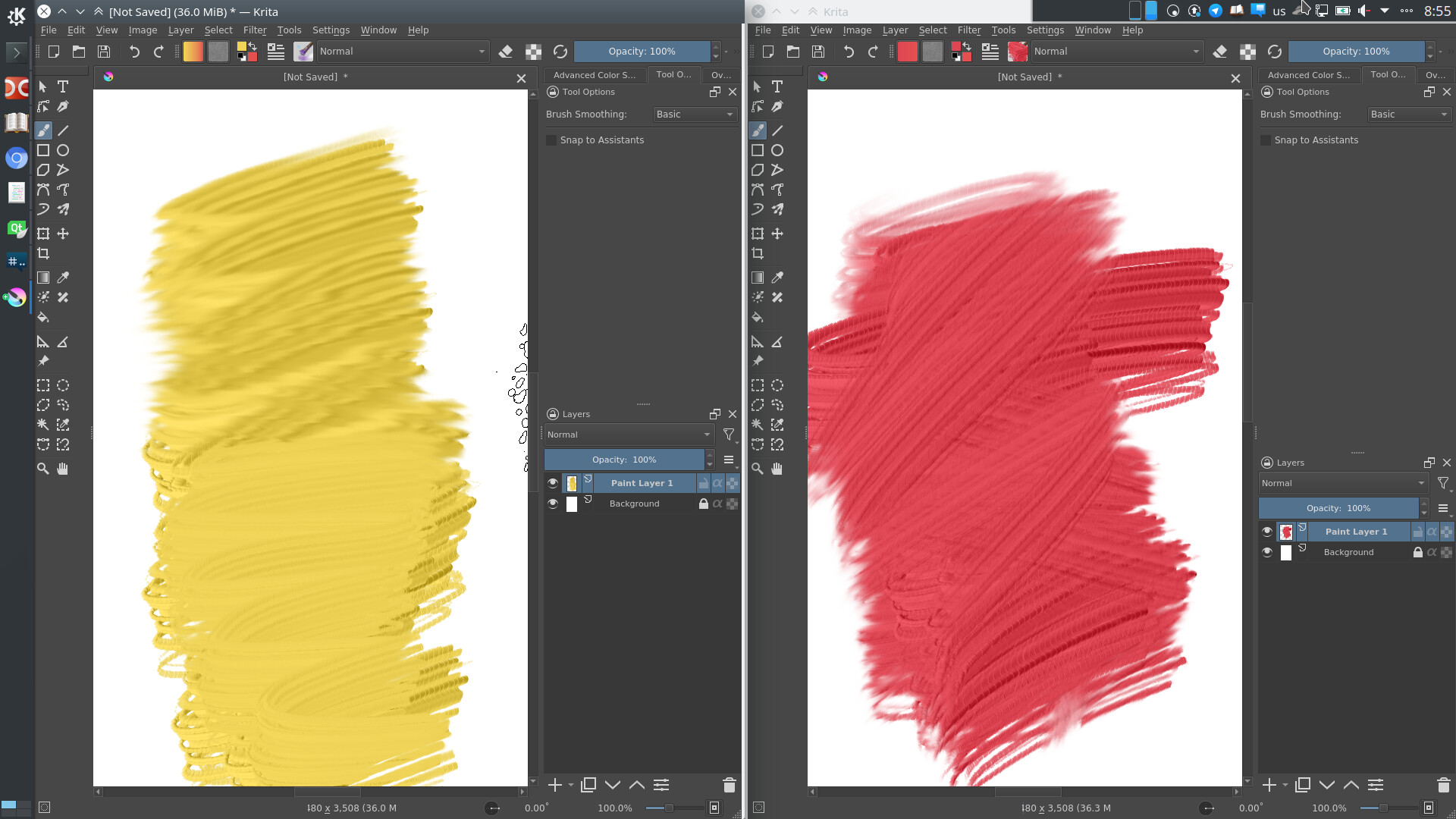Viewport: 1456px width, 819px height.
Task: Select the Crop tool in left window
Action: click(x=43, y=254)
